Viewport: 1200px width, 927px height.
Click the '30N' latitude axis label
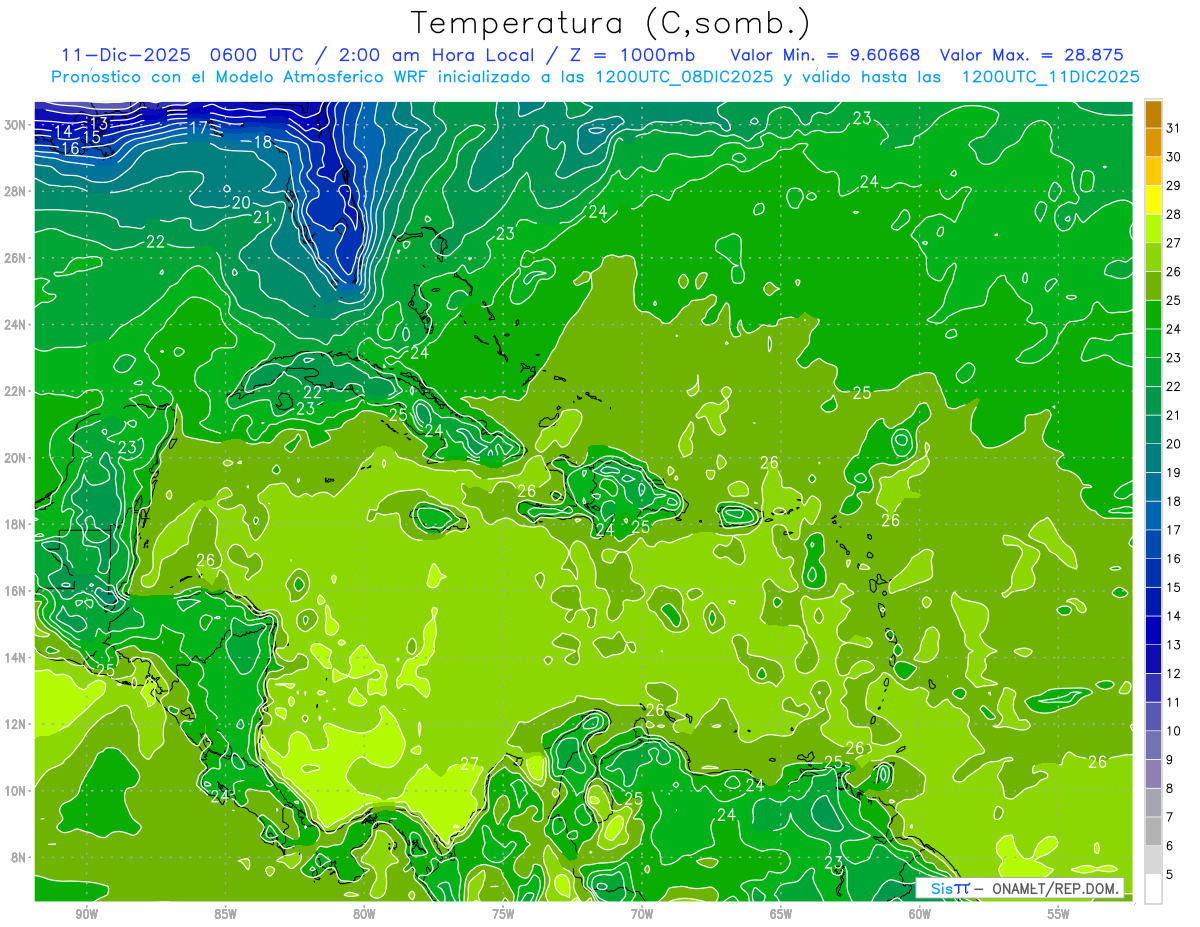tap(16, 125)
